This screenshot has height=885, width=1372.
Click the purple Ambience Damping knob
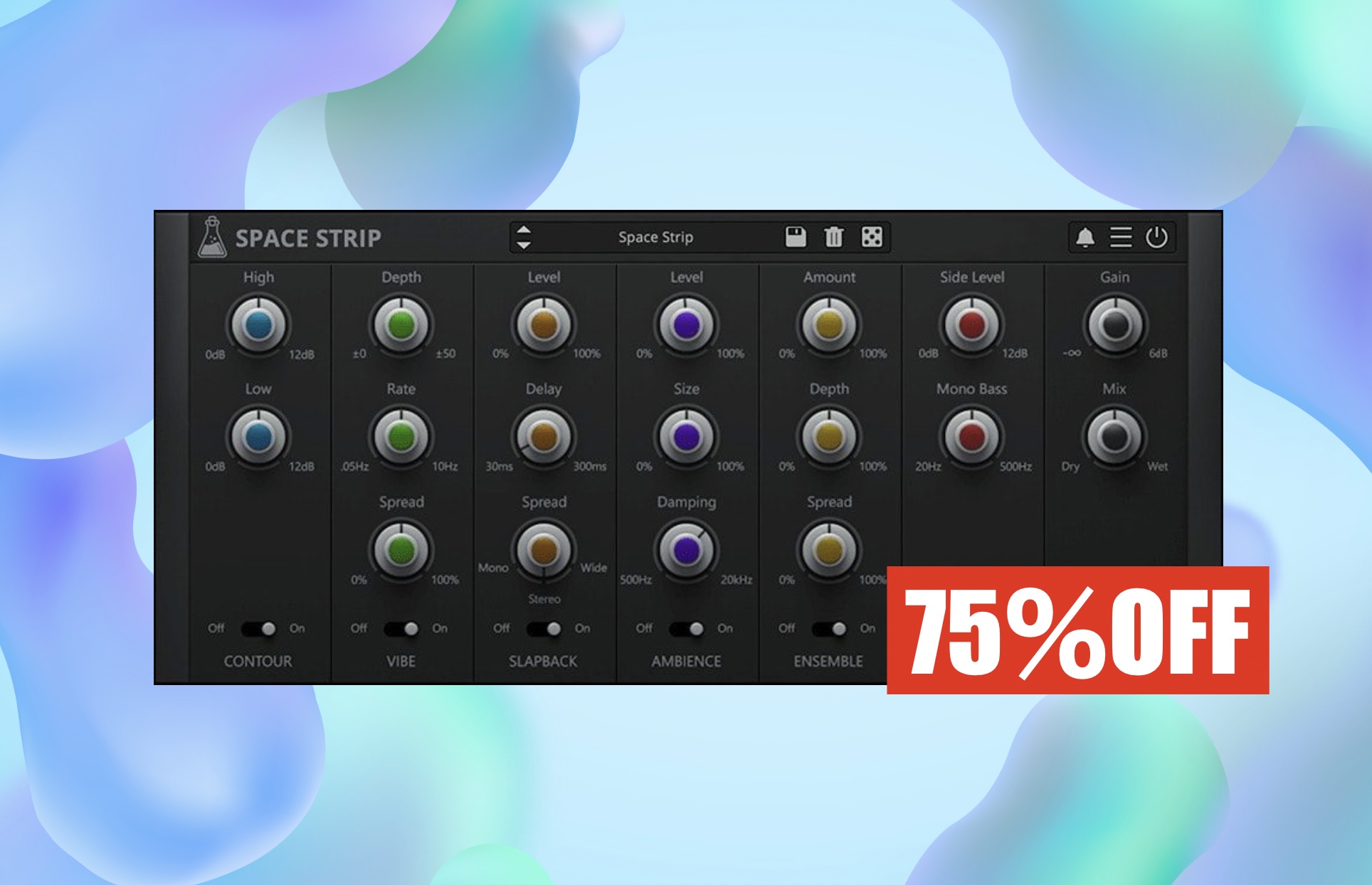[x=686, y=549]
